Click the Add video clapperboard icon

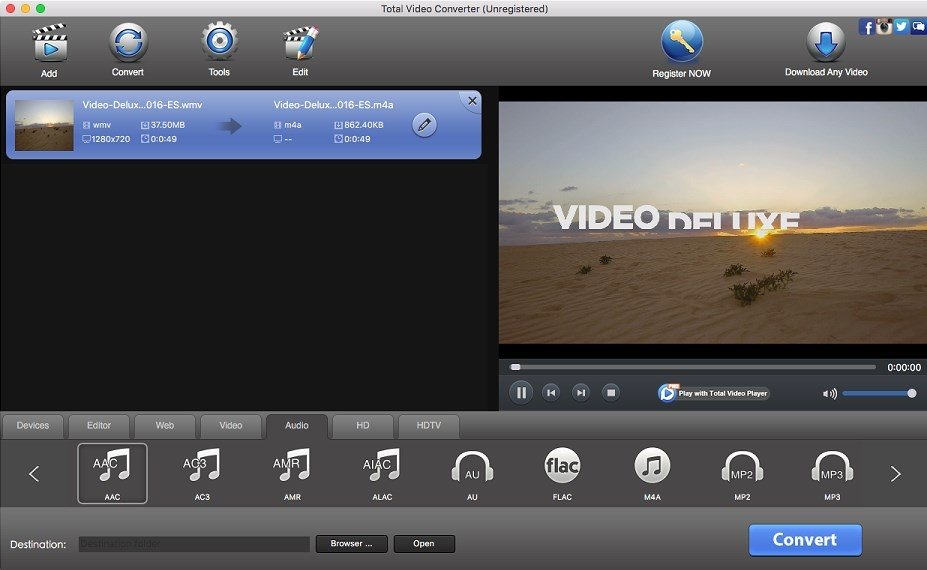tap(50, 43)
